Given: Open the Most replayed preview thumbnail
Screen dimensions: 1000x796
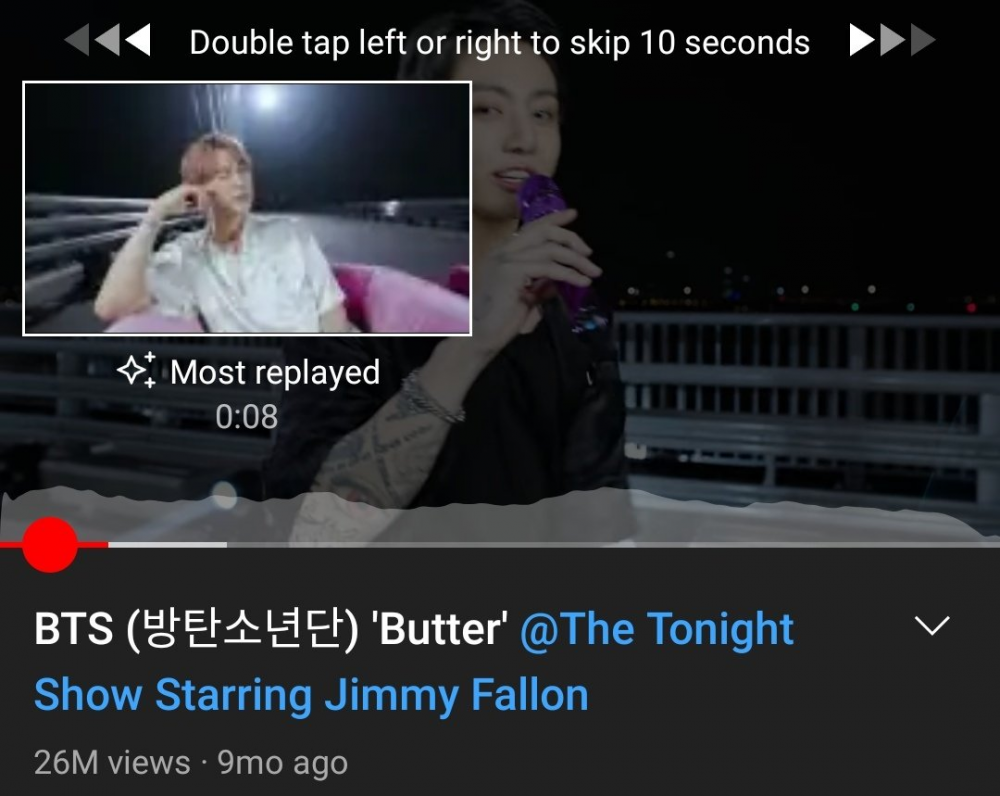Looking at the screenshot, I should pos(247,208).
